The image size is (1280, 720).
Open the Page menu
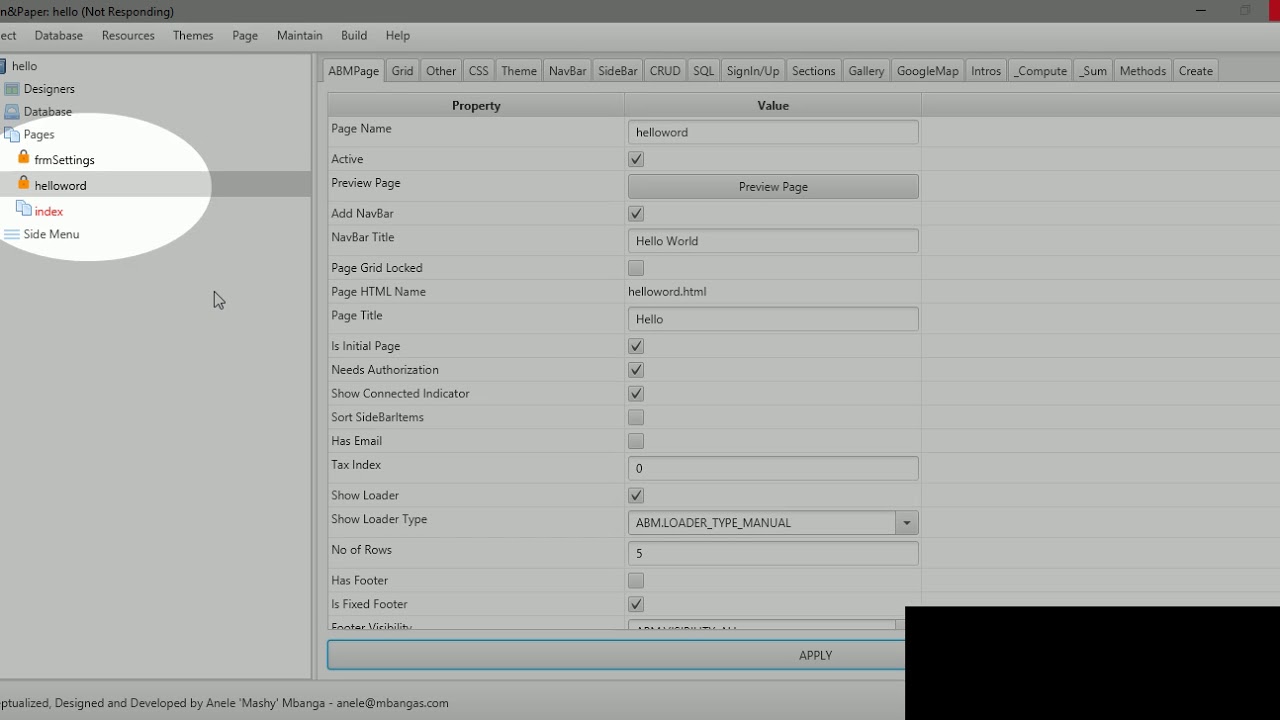coord(245,35)
